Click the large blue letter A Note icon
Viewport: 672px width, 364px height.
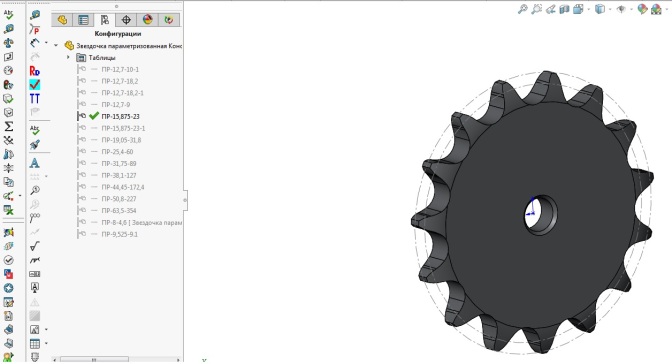[35, 163]
